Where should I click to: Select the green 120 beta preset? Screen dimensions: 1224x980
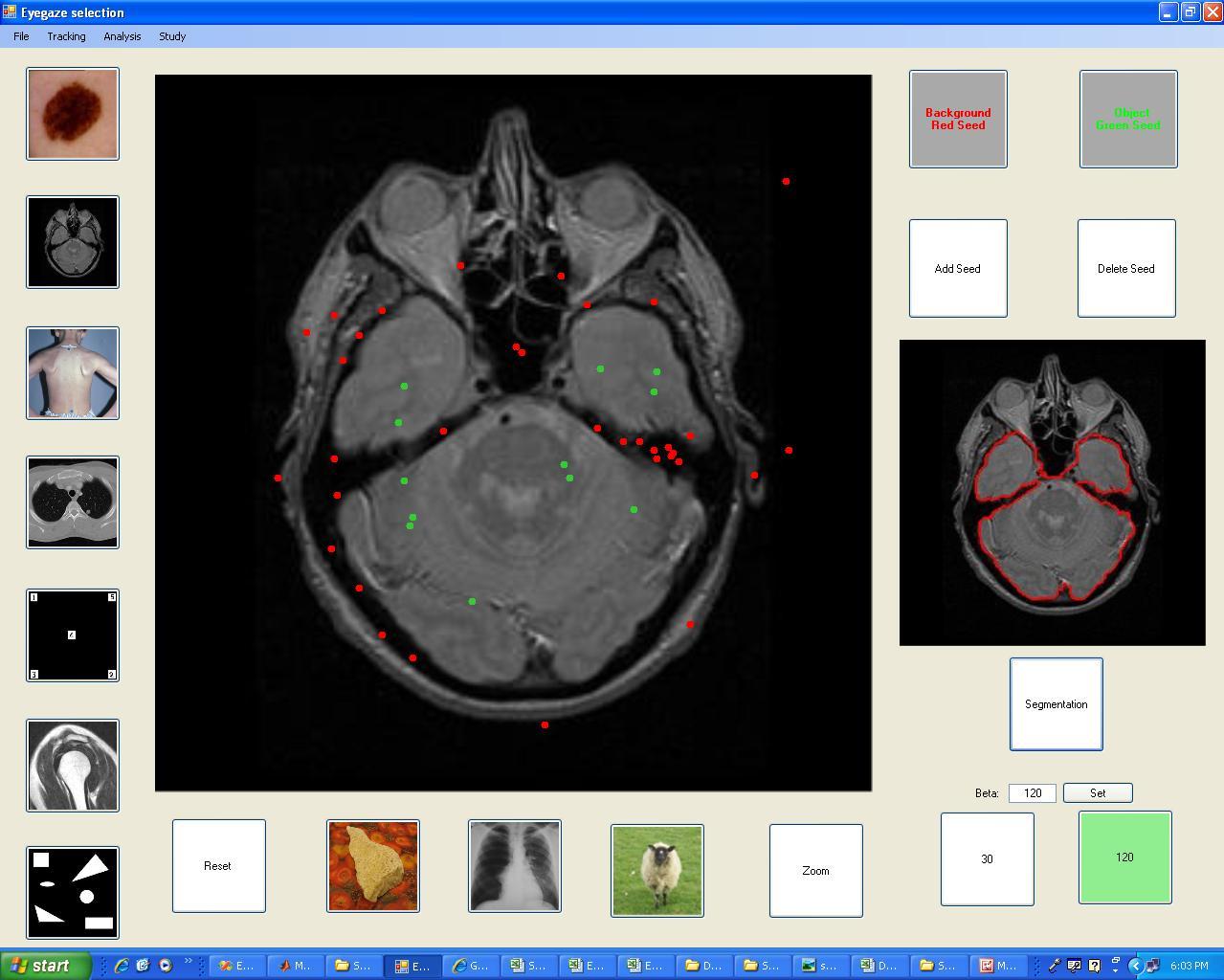point(1124,857)
